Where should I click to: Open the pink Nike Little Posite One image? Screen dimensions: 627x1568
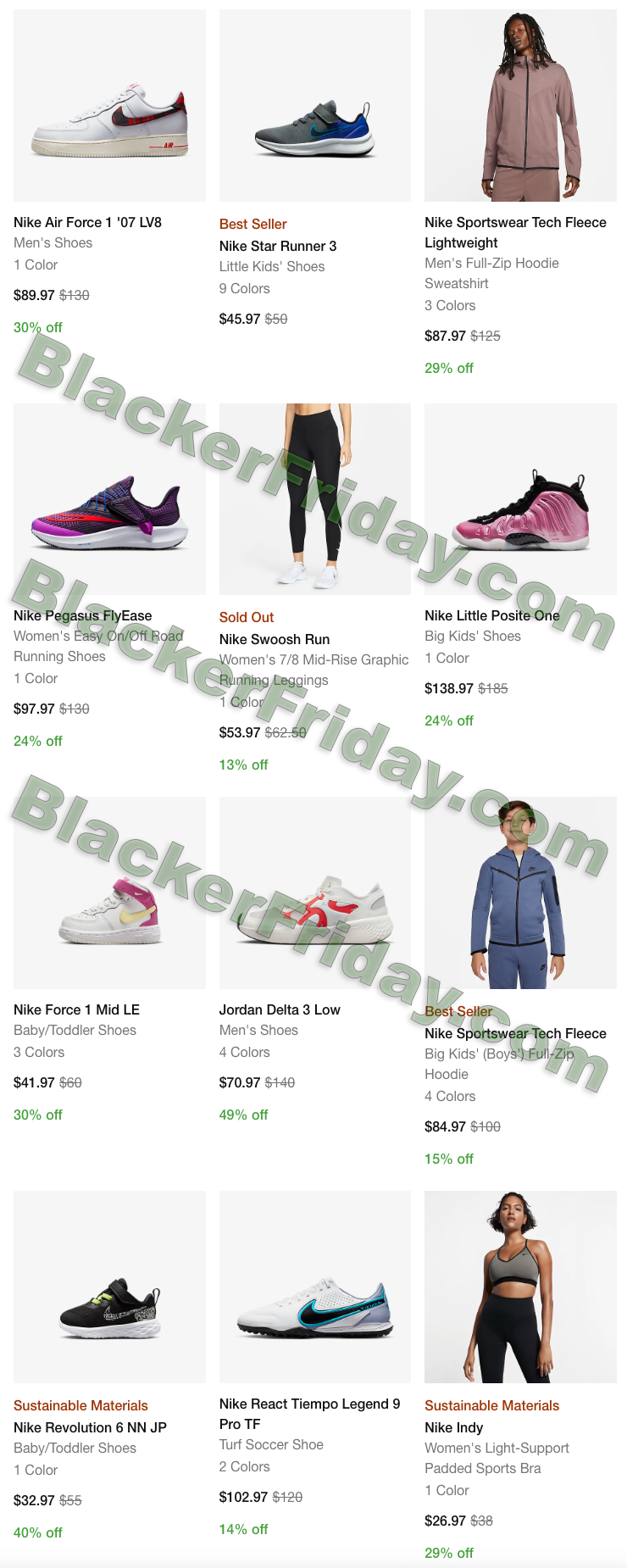pyautogui.click(x=520, y=498)
